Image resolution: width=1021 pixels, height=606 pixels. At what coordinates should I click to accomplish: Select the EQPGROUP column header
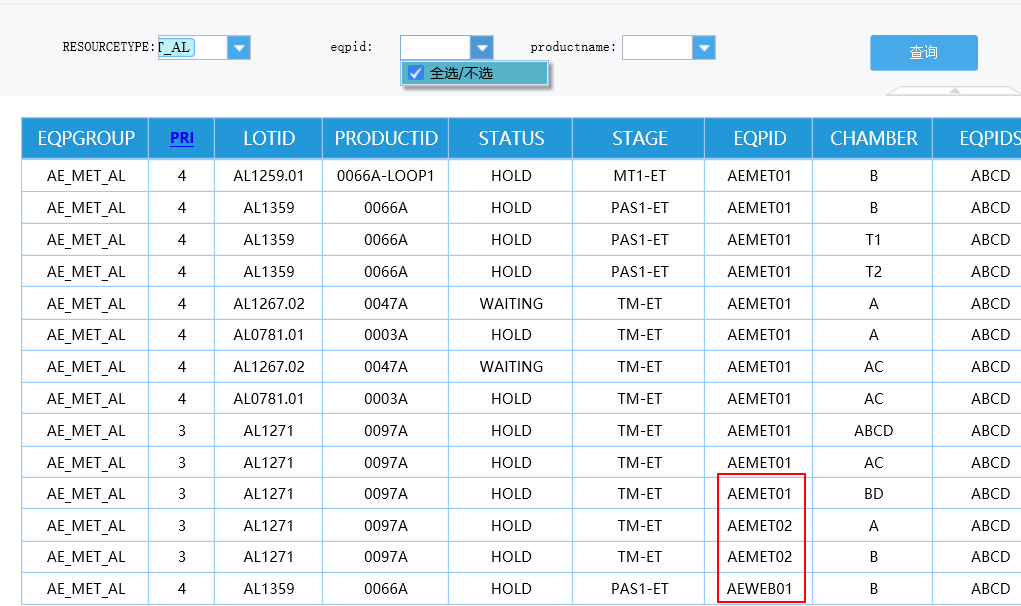[86, 138]
